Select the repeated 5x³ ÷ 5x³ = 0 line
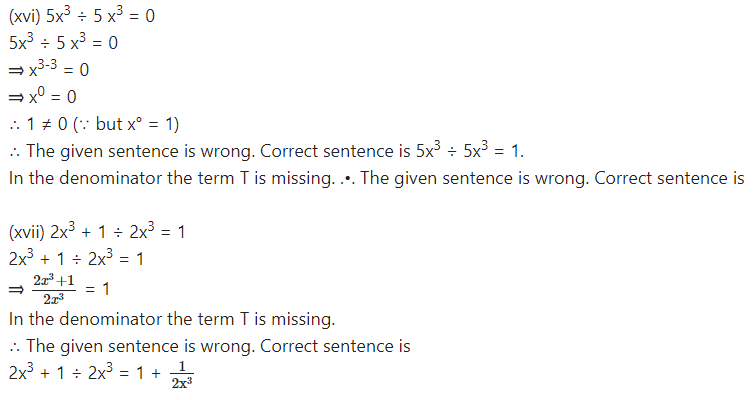The image size is (753, 400). tap(63, 42)
